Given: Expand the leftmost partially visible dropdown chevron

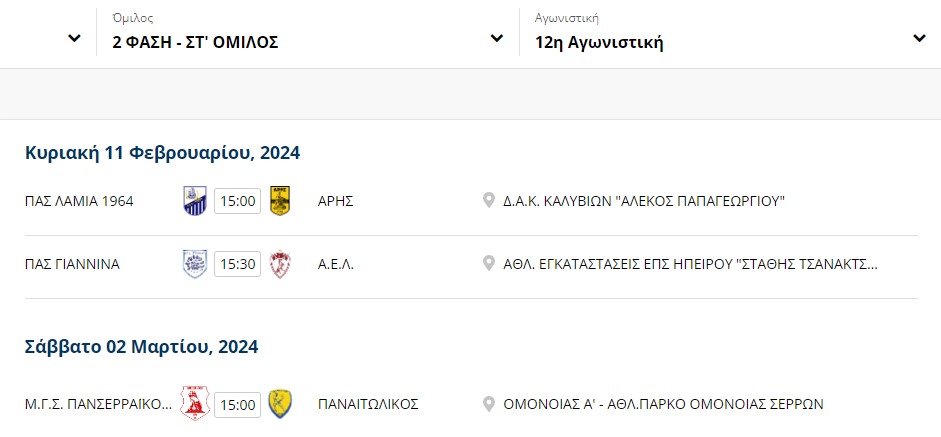Looking at the screenshot, I should point(74,39).
